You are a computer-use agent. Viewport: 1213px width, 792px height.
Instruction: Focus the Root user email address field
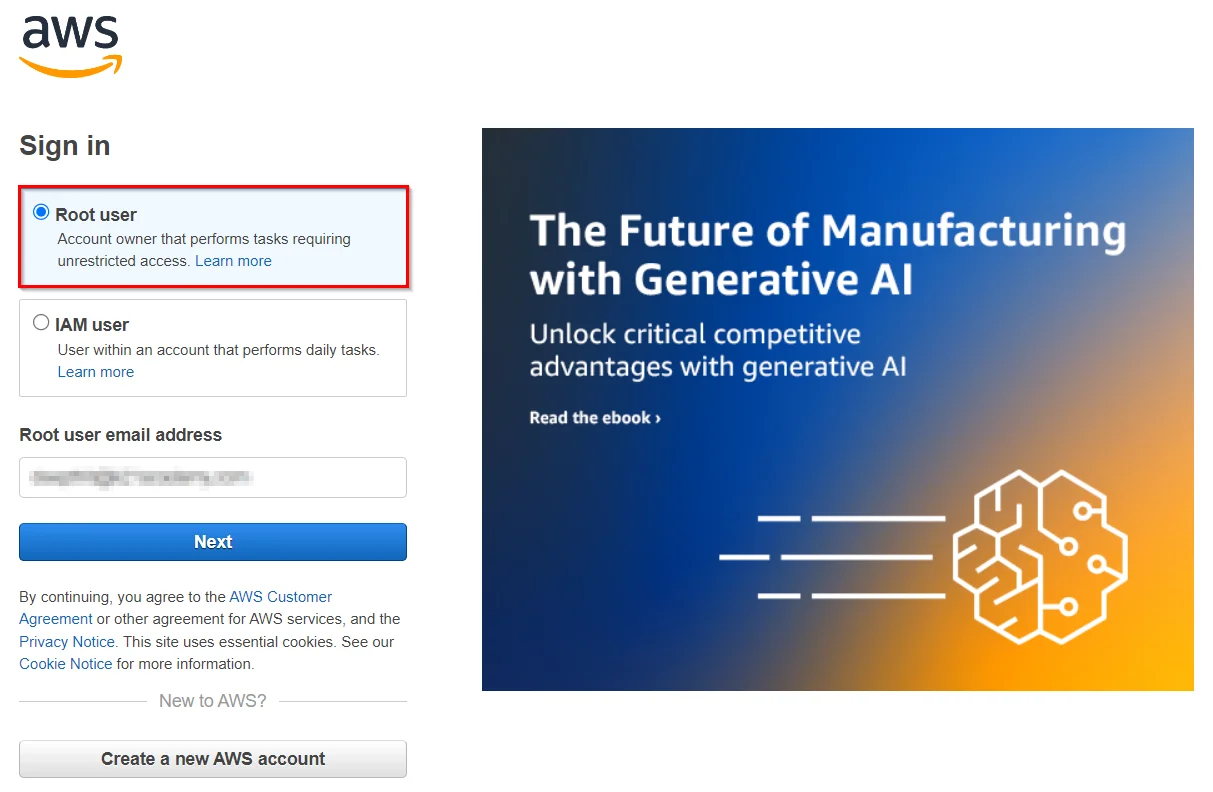(213, 477)
